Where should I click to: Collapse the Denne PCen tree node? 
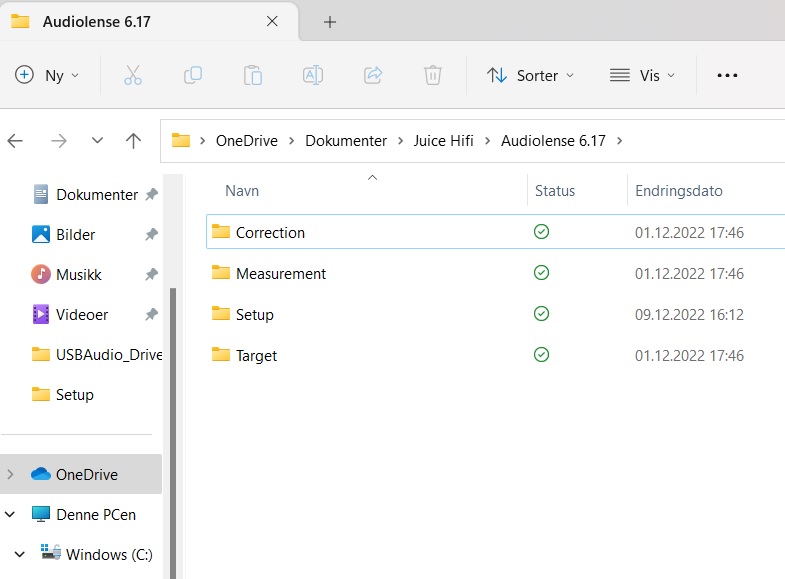pyautogui.click(x=10, y=514)
